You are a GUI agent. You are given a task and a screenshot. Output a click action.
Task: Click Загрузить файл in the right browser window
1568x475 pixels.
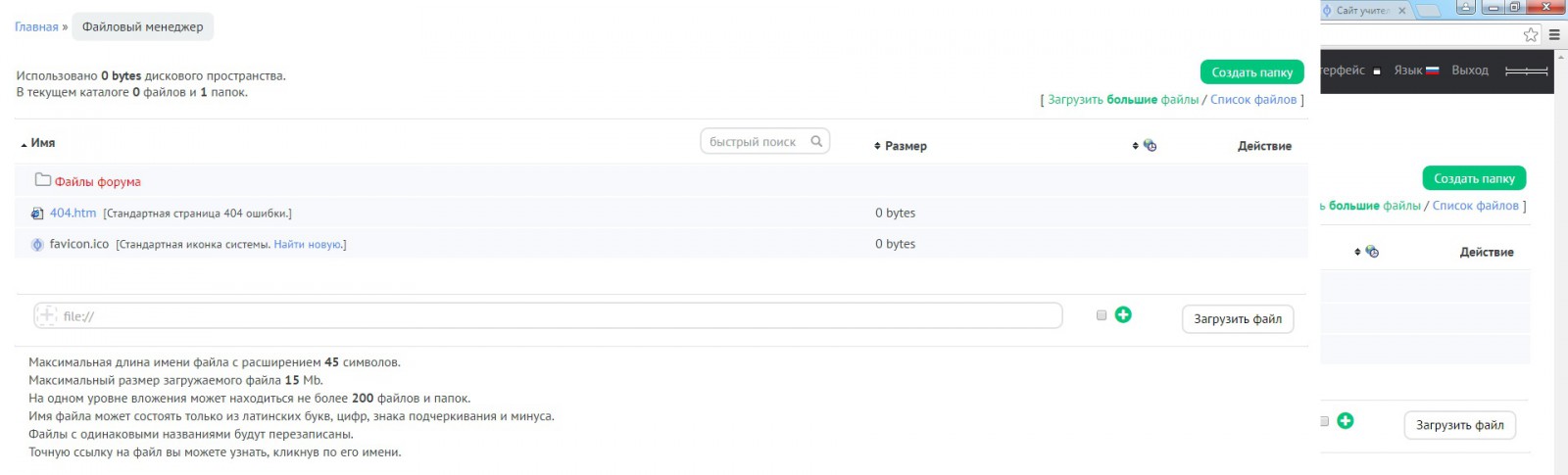(1460, 425)
